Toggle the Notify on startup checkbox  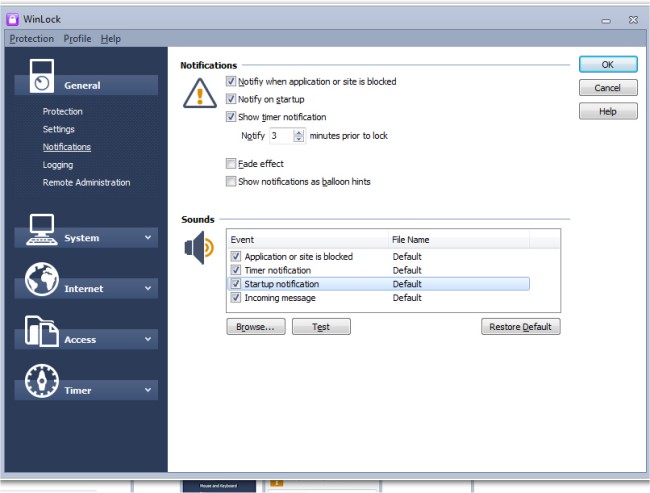click(231, 99)
